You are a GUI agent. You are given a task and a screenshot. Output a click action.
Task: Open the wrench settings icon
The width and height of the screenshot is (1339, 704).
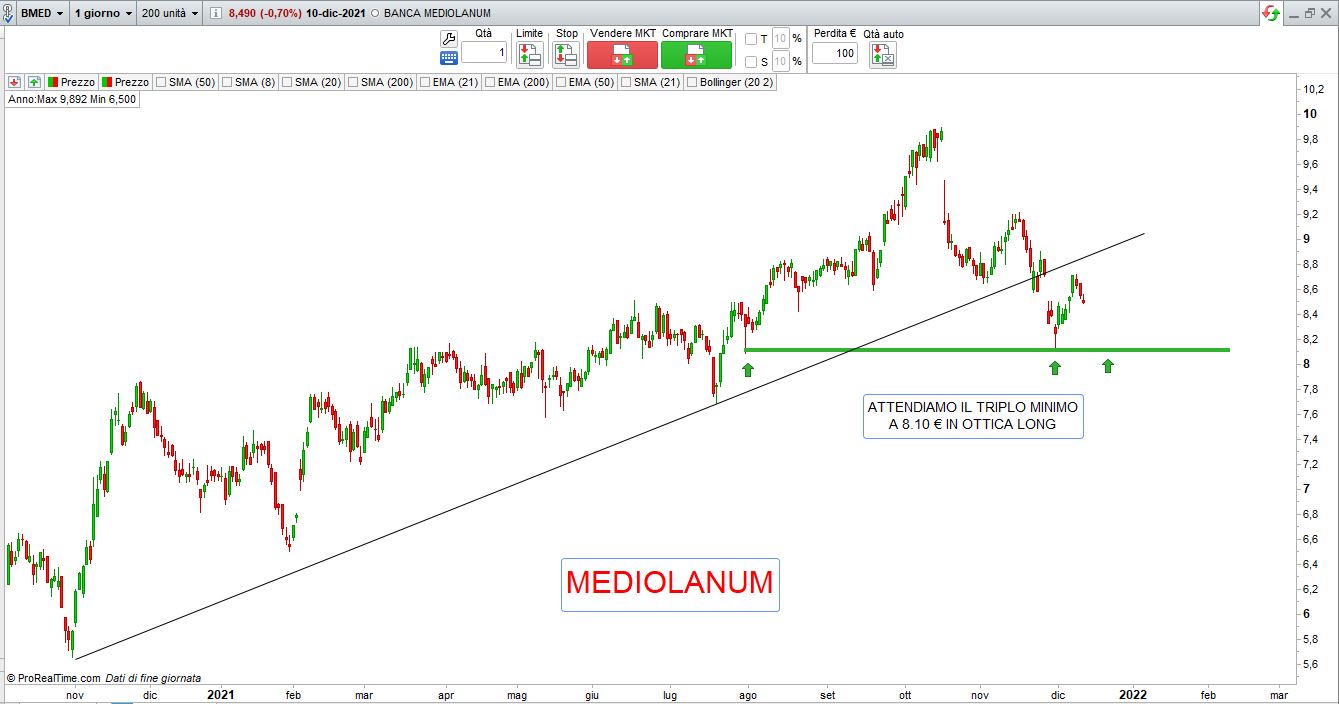[x=448, y=38]
